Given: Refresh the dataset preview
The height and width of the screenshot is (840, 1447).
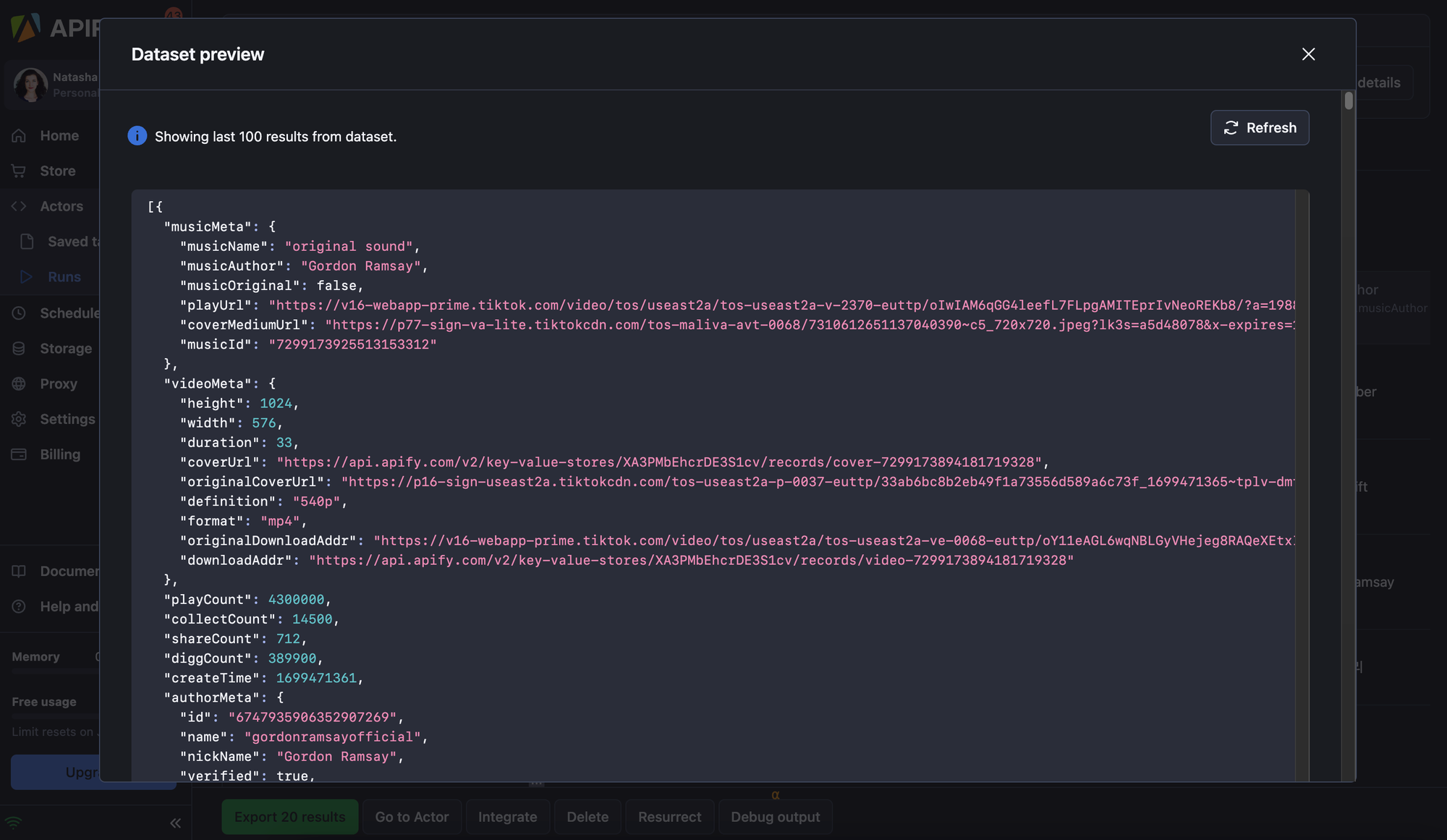Looking at the screenshot, I should point(1260,128).
